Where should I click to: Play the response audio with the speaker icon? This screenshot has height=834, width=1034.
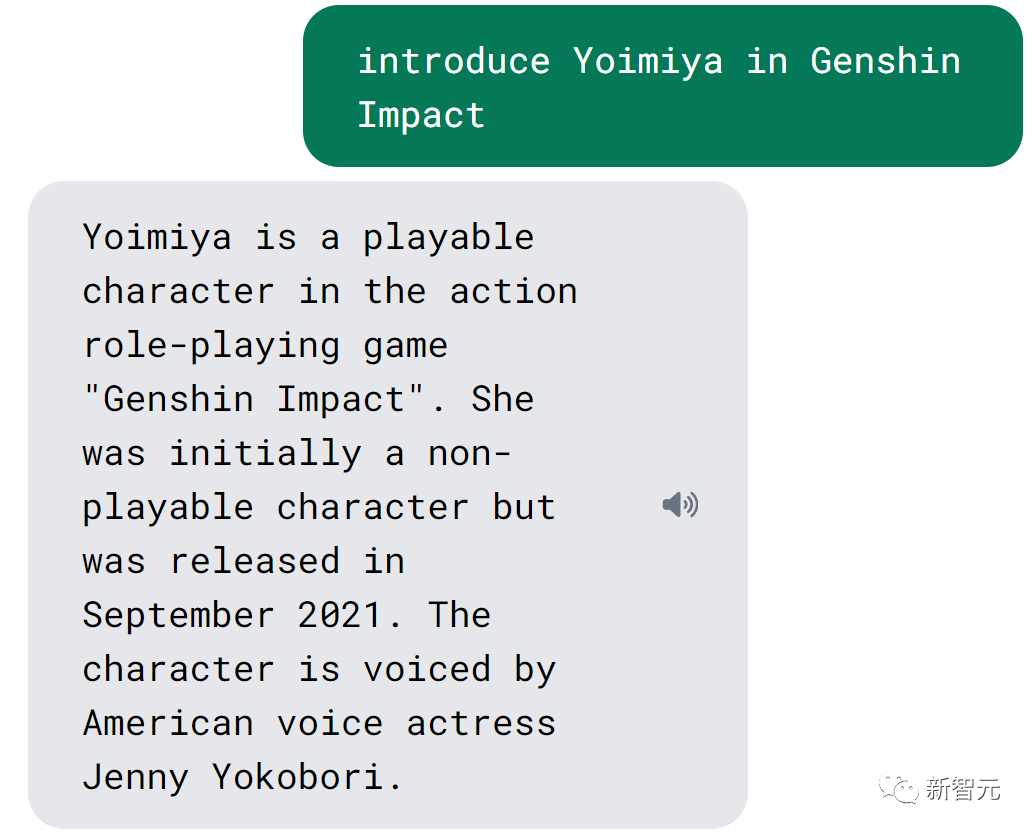(680, 505)
